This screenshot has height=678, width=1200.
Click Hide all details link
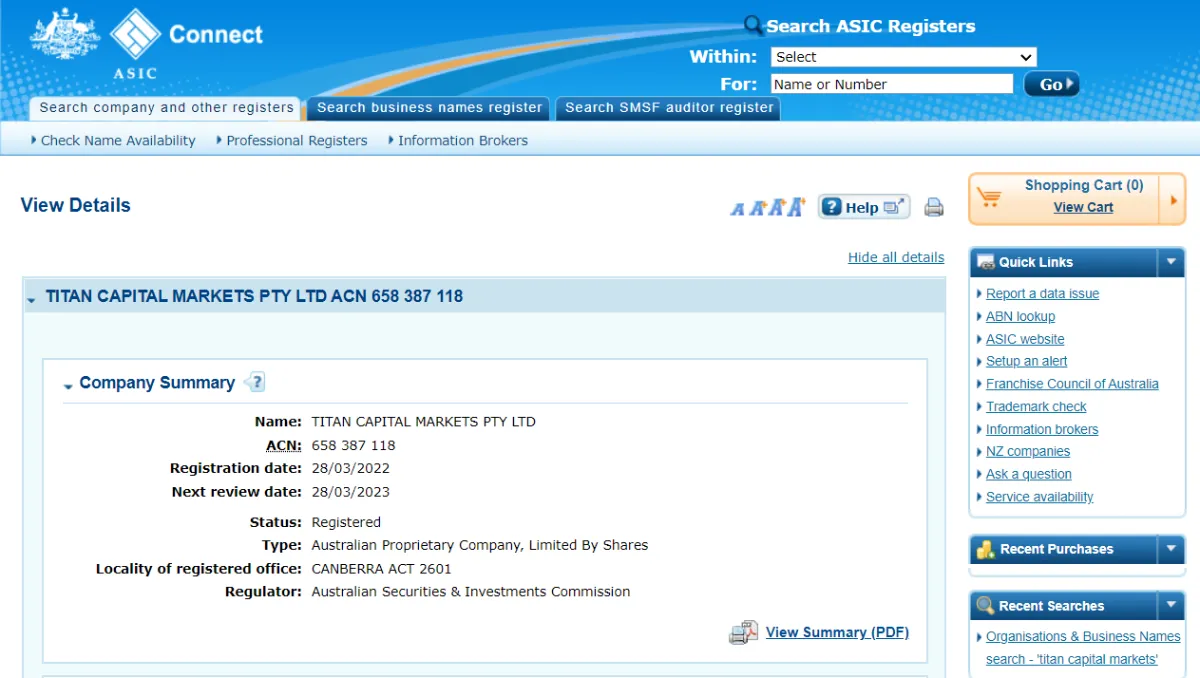pos(896,257)
